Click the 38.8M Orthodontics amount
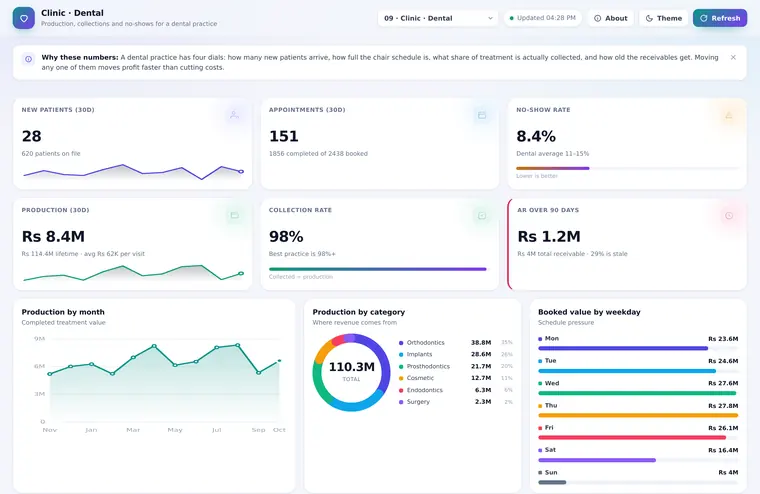Image resolution: width=760 pixels, height=494 pixels. click(x=481, y=342)
